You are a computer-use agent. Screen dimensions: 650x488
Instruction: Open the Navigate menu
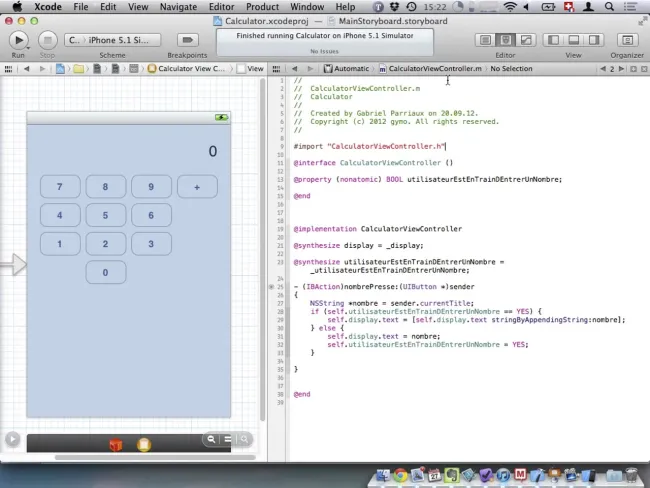[x=178, y=7]
